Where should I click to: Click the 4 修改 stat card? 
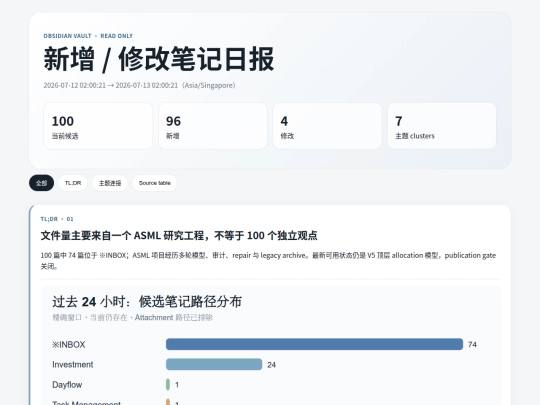328,126
